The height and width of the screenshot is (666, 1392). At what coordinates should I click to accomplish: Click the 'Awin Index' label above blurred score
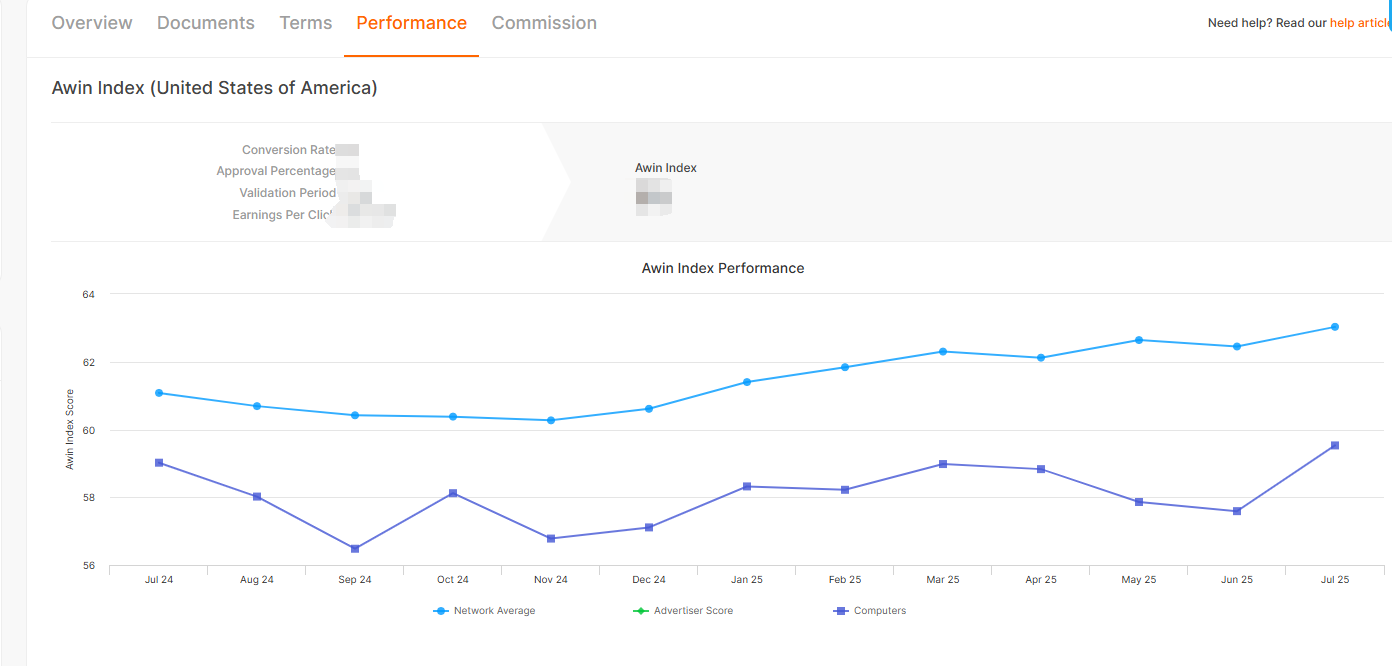(x=666, y=168)
